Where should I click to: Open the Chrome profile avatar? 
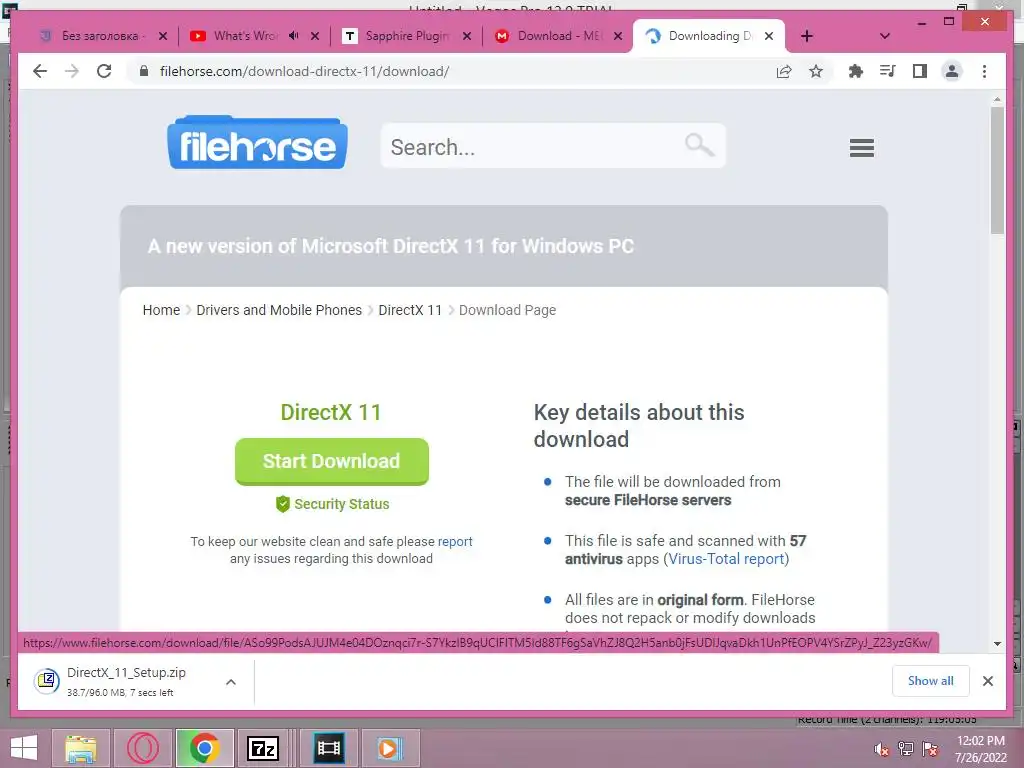952,71
